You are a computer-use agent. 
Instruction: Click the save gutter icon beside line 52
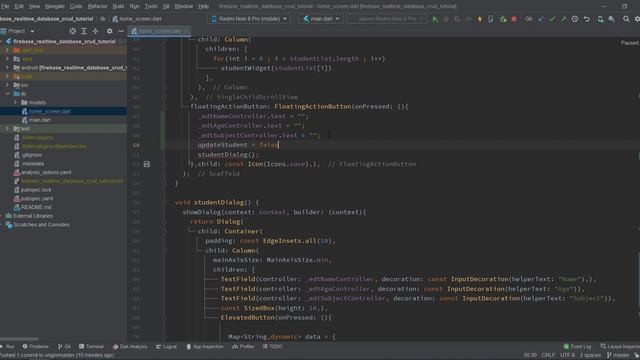(x=147, y=164)
